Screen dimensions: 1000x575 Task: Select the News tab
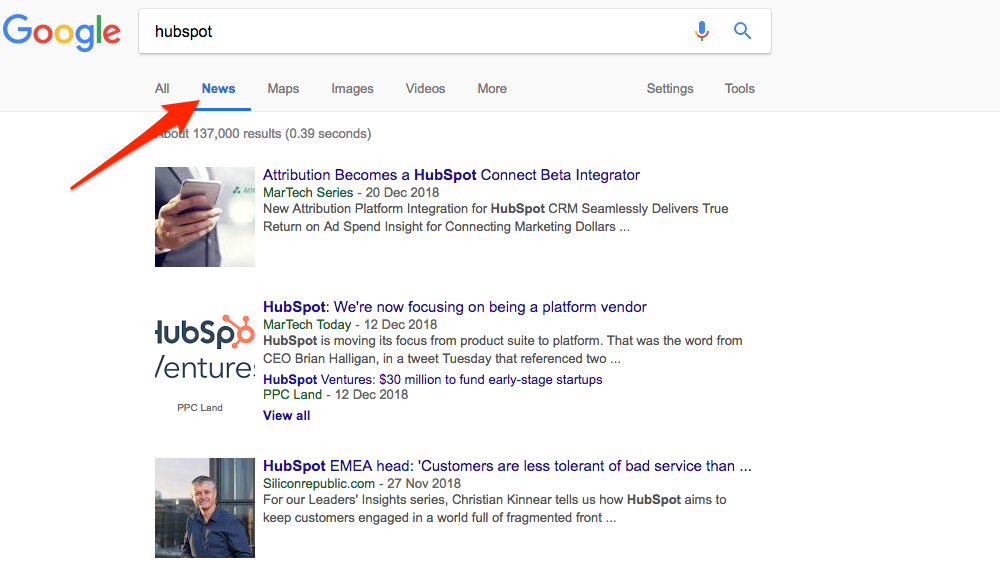(x=218, y=89)
